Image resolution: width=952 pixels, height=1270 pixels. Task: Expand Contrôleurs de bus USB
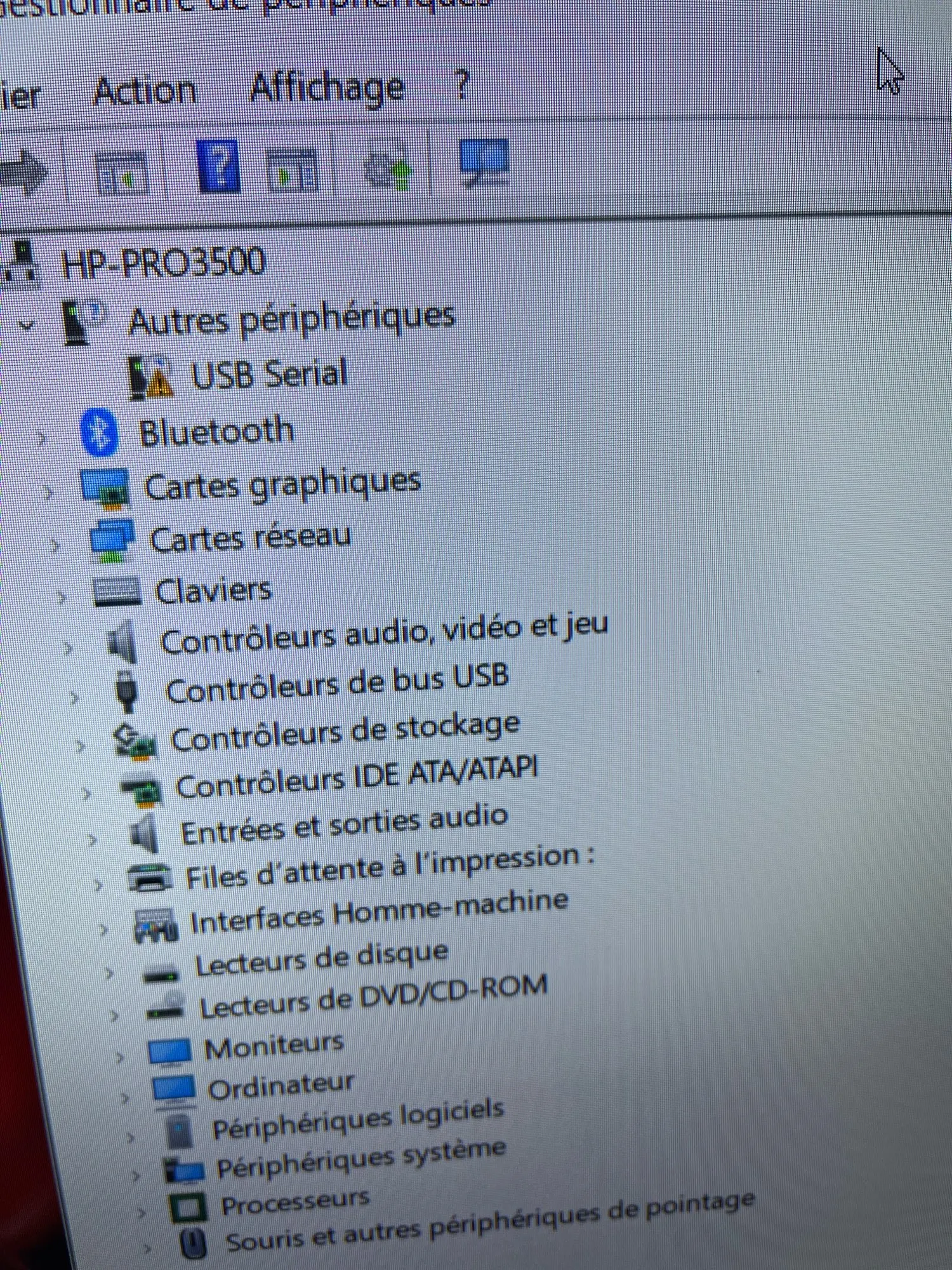click(x=74, y=697)
